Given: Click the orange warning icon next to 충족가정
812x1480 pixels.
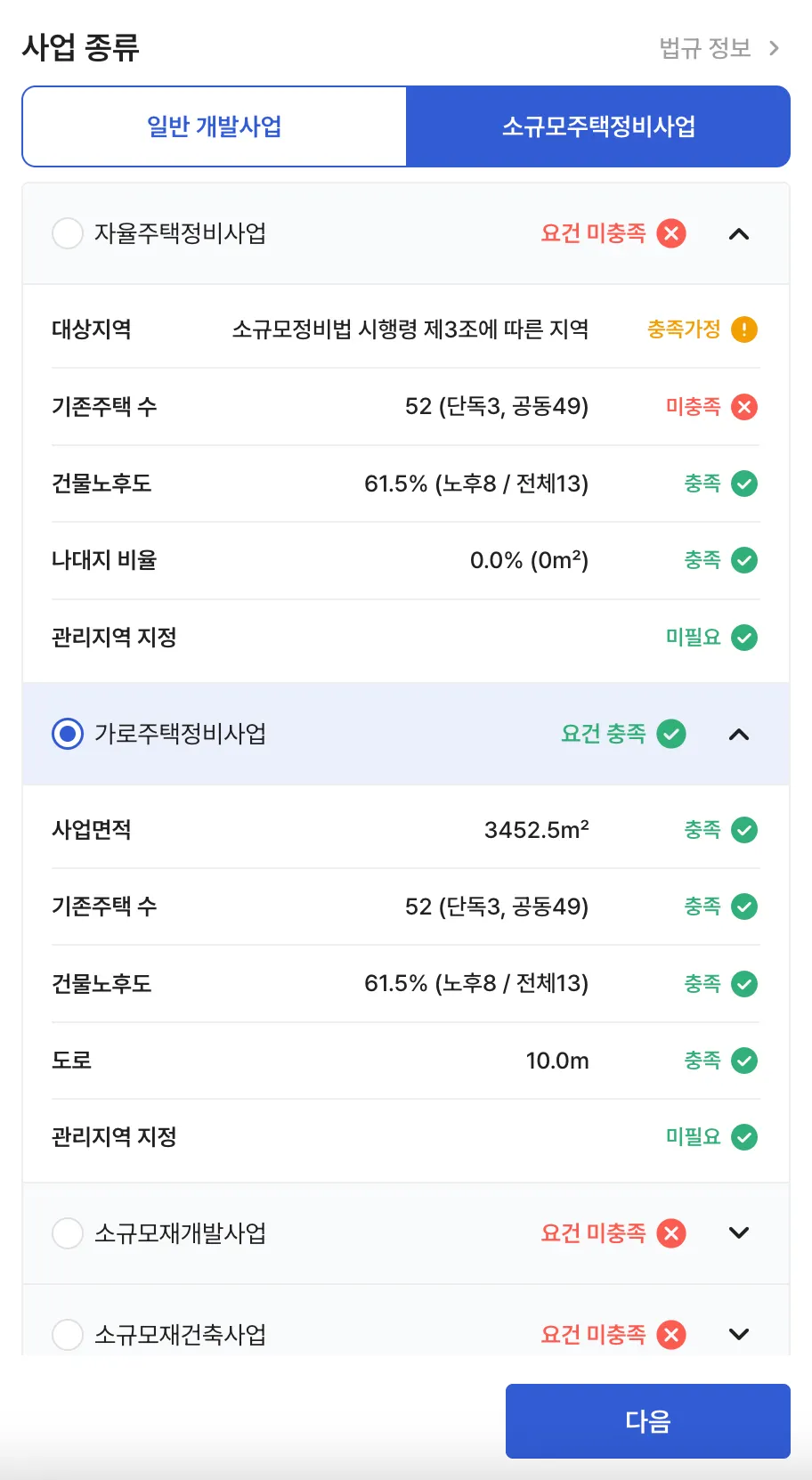Looking at the screenshot, I should click(x=744, y=329).
